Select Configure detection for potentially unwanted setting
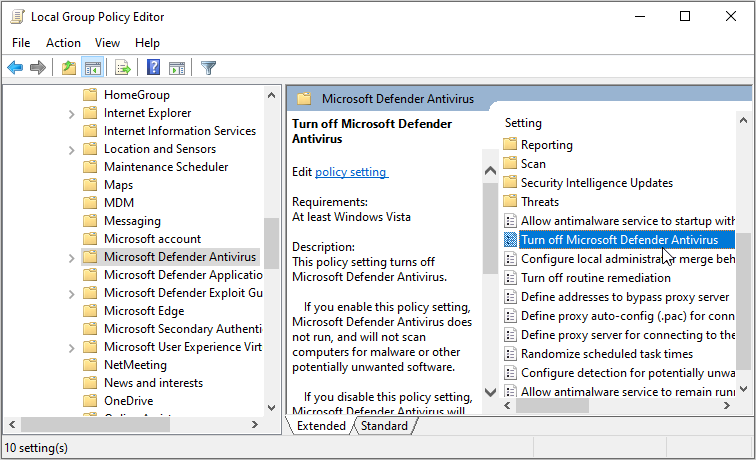Viewport: 756px width, 460px height. (x=627, y=373)
